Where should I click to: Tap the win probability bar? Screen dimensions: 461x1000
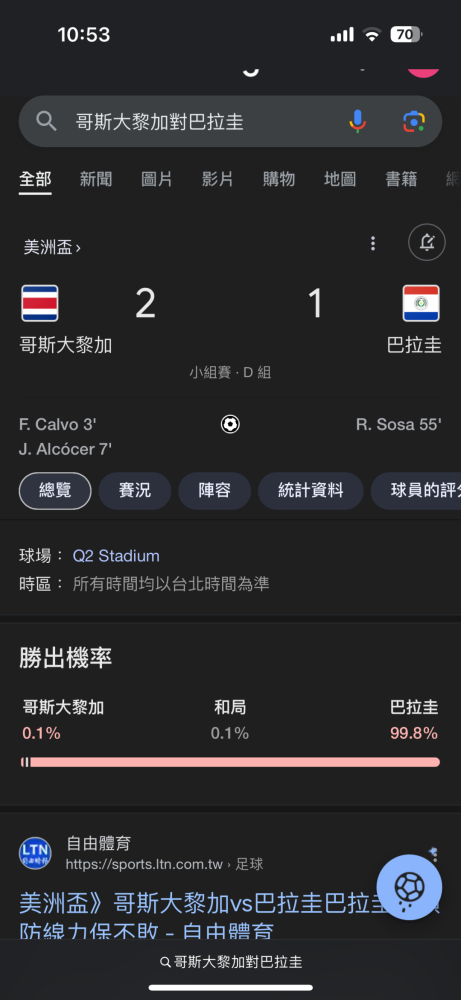click(230, 762)
